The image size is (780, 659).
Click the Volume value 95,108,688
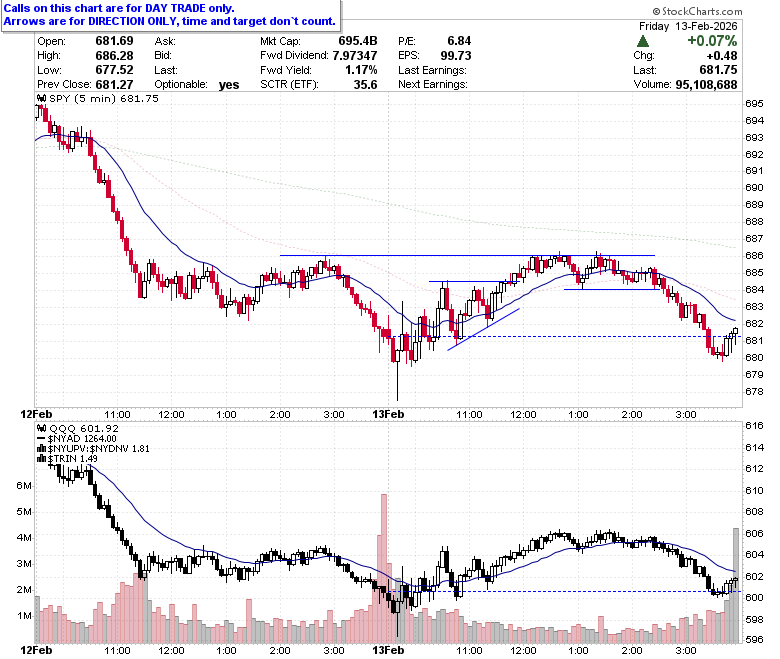pos(706,85)
